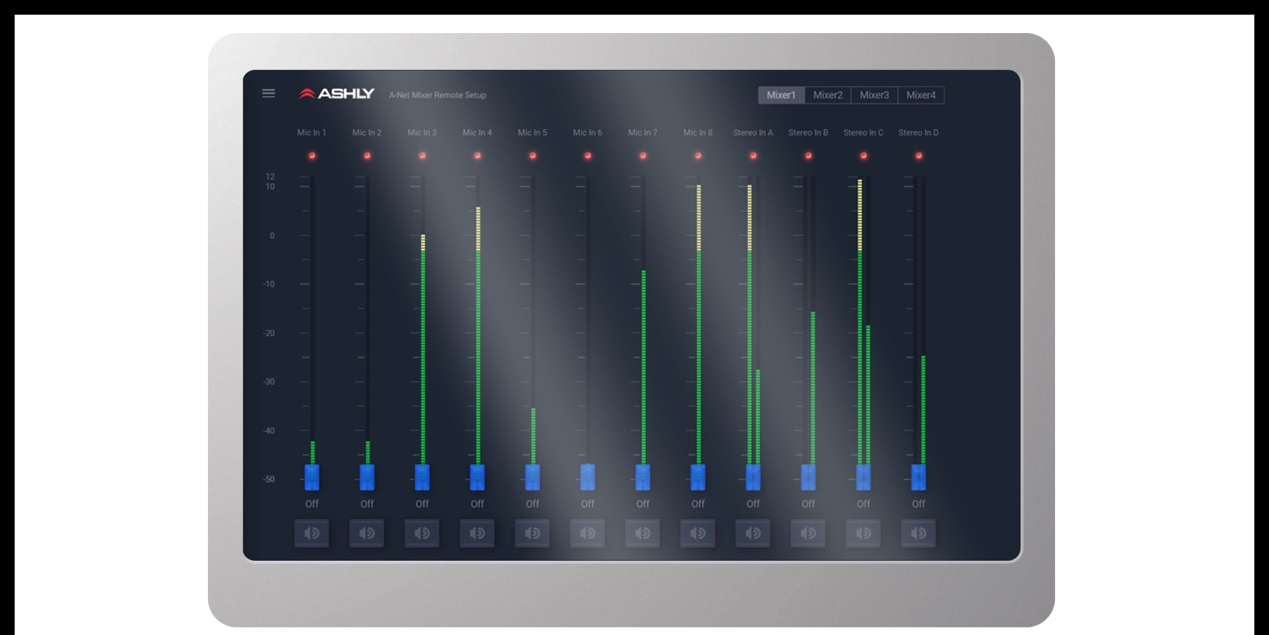Image resolution: width=1269 pixels, height=635 pixels.
Task: Mute the Mic In 1 channel
Action: (311, 533)
